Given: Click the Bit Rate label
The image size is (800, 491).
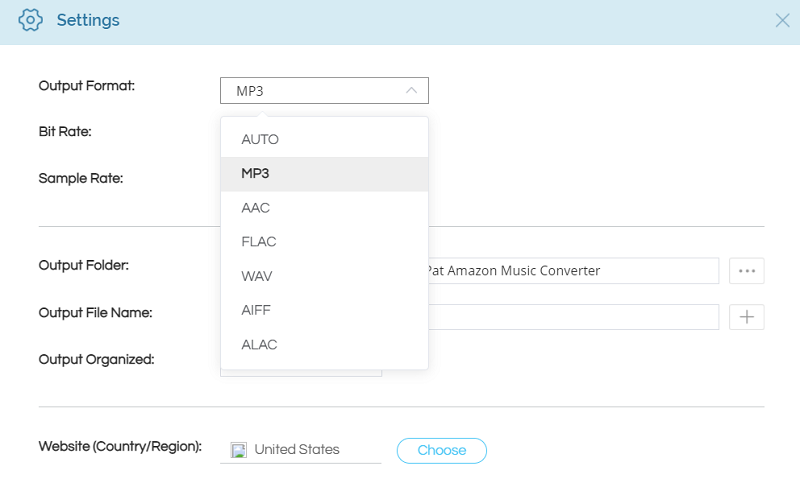Looking at the screenshot, I should 65,132.
